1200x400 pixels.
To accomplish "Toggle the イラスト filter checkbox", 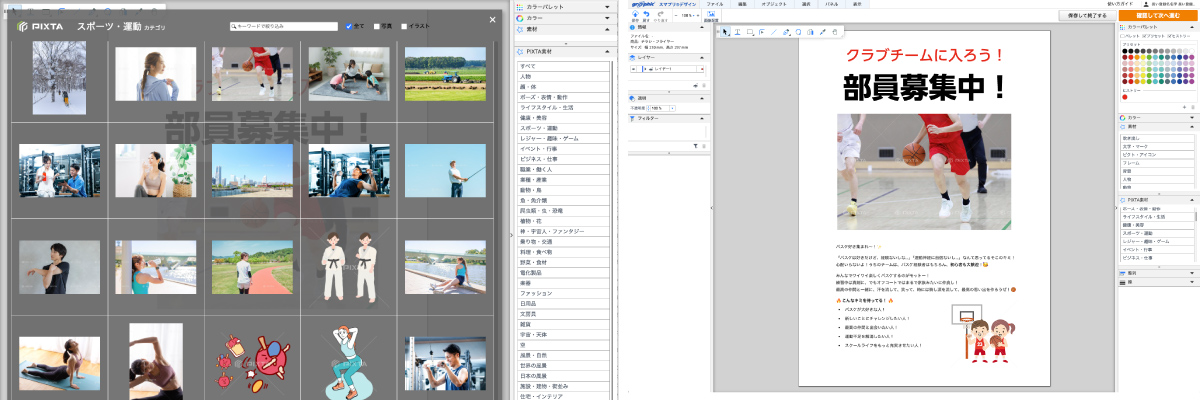I will (x=404, y=26).
